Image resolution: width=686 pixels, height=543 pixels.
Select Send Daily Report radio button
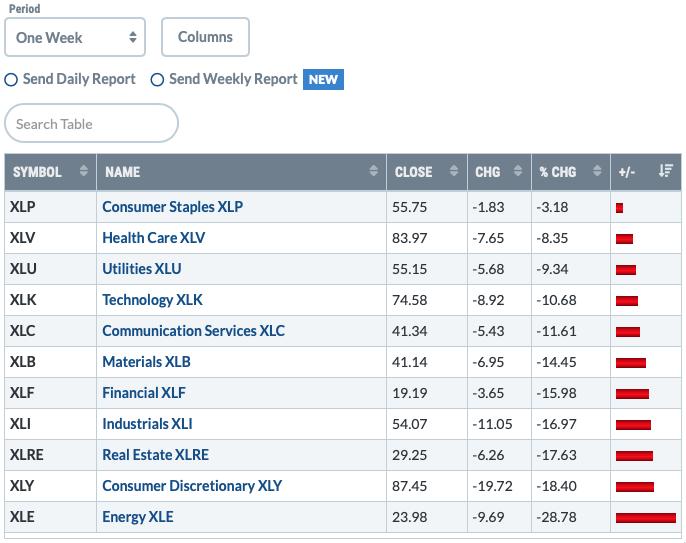(x=11, y=80)
